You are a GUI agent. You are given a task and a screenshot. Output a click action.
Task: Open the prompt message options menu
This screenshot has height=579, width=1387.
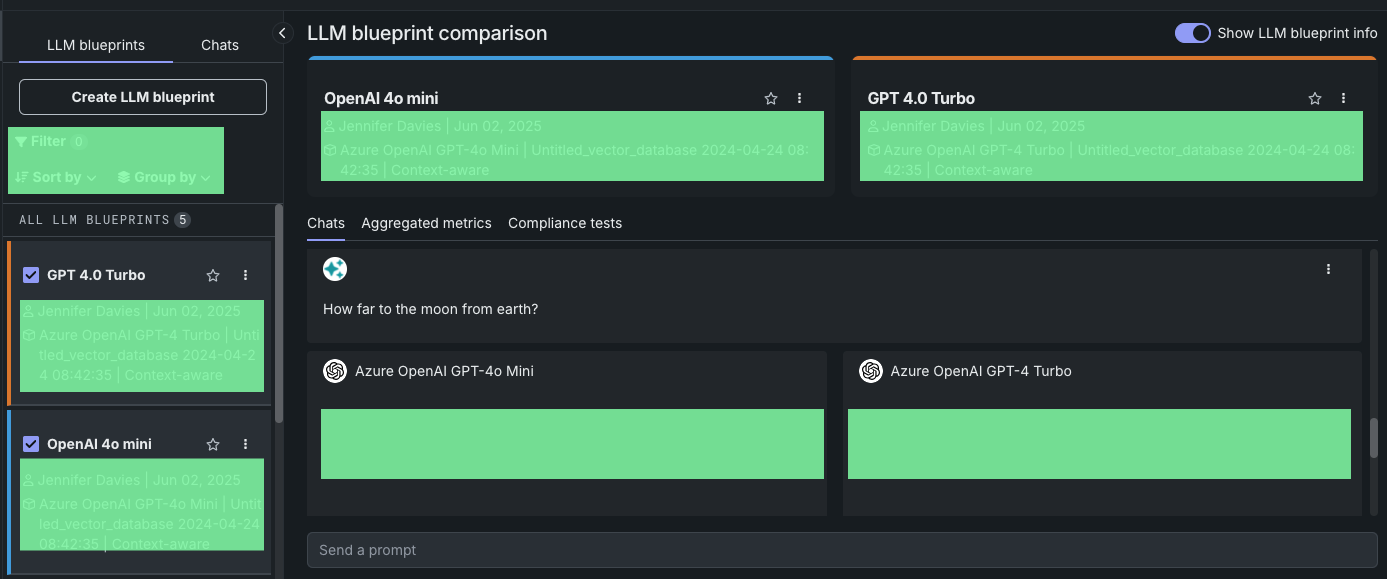[x=1328, y=269]
